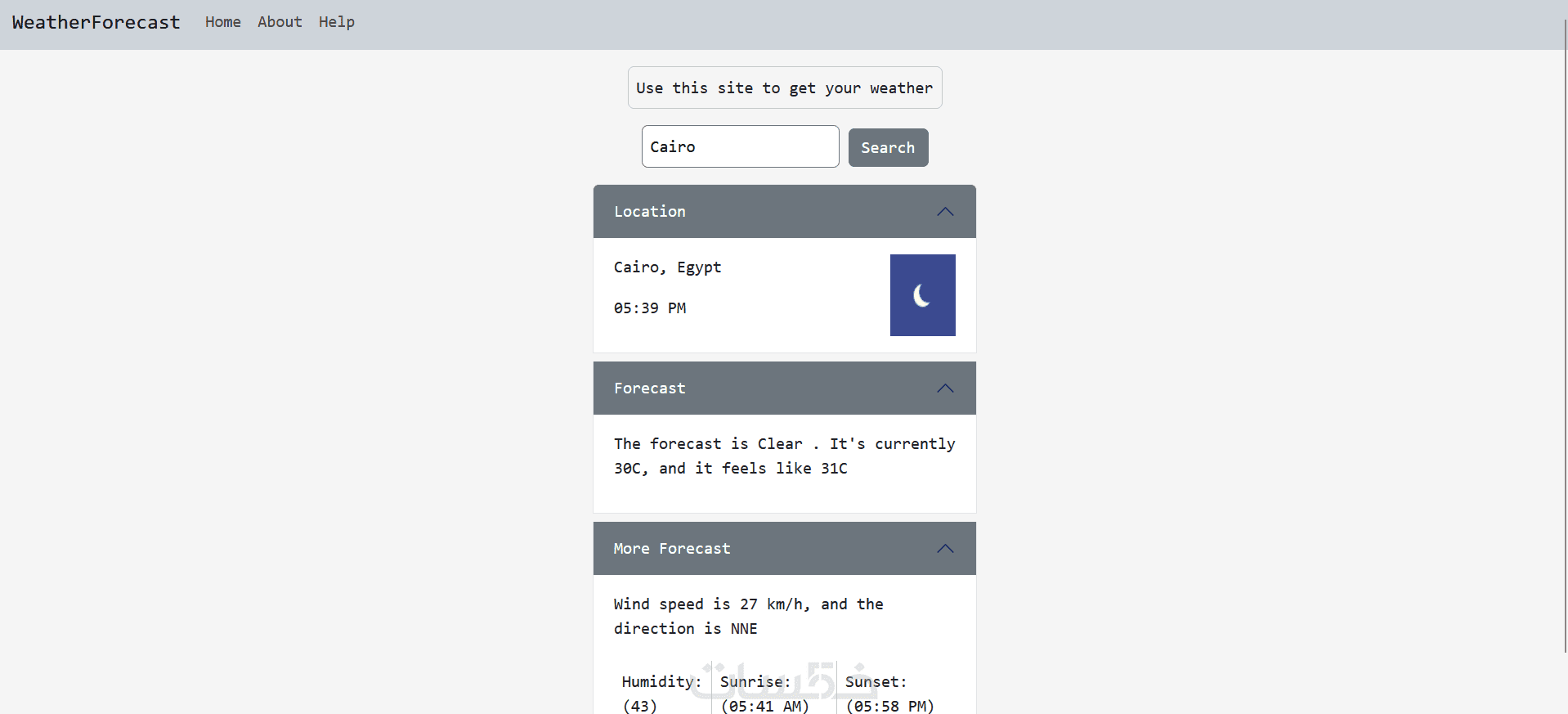Focus the city input containing Cairo

[x=740, y=146]
